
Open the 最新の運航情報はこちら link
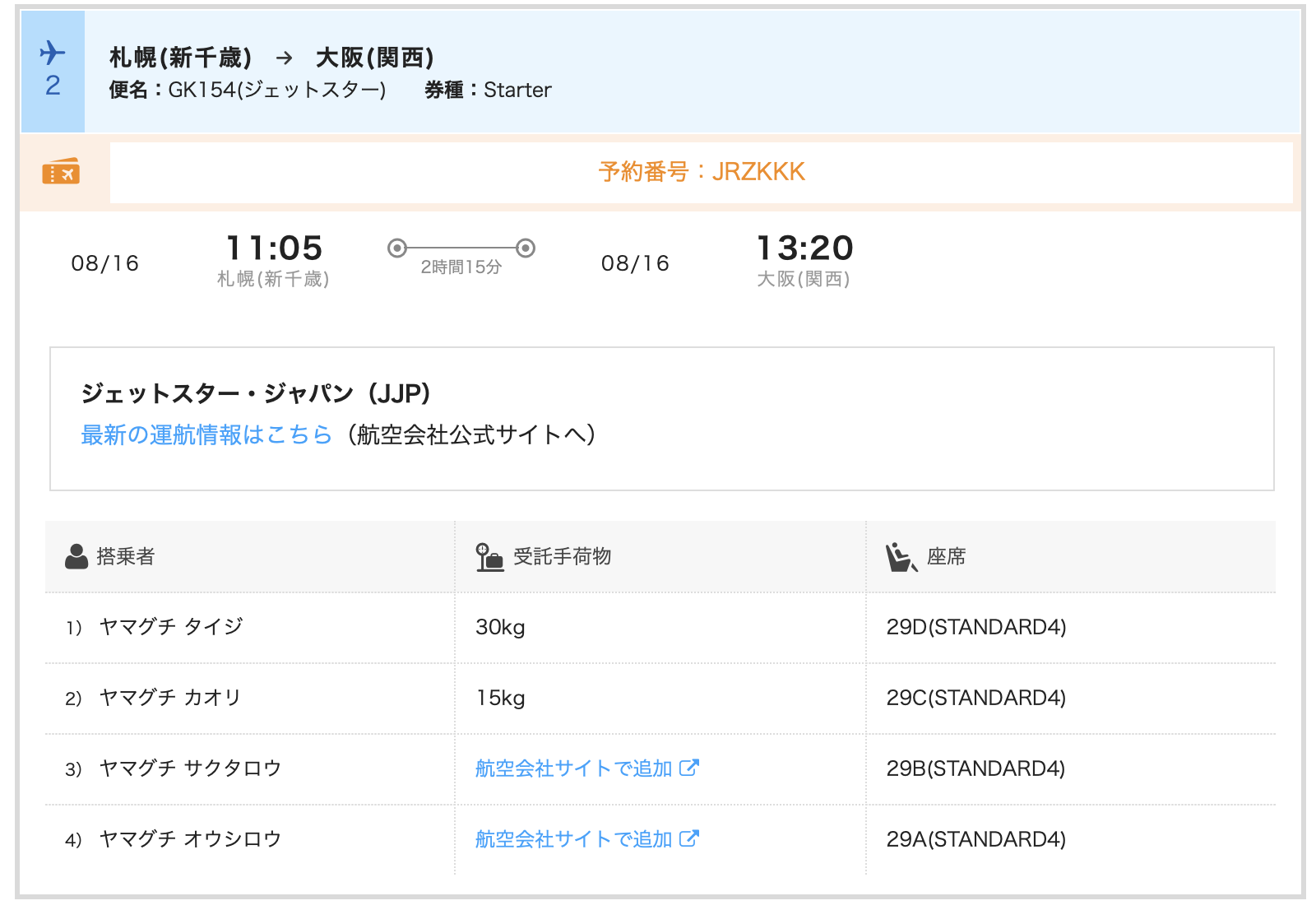click(206, 434)
